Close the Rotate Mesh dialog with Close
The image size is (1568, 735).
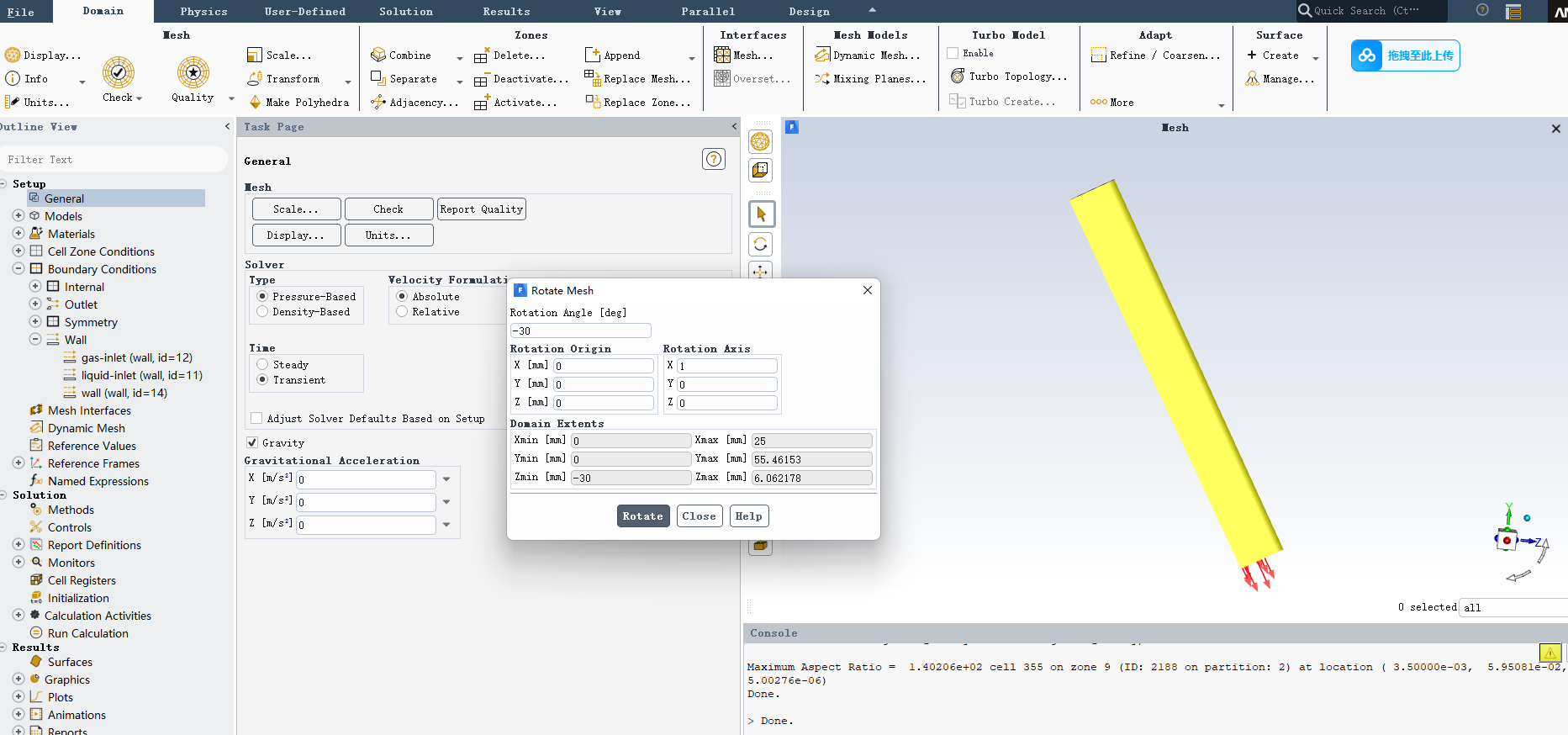click(700, 516)
